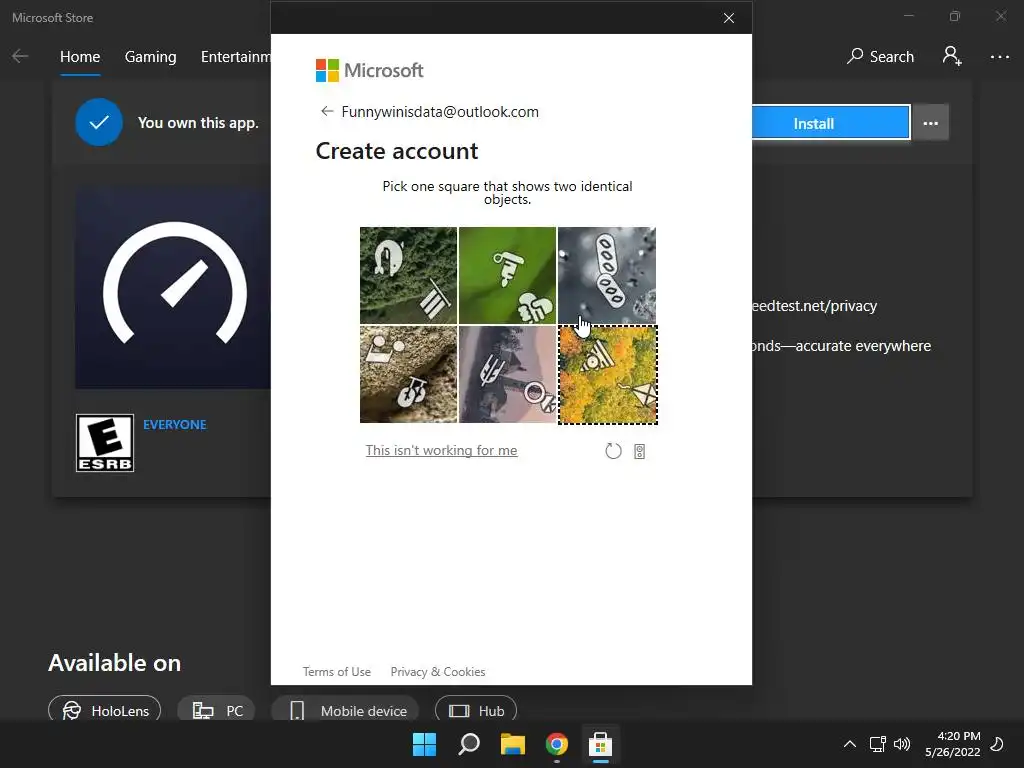Switch to the Gaming tab
This screenshot has height=768, width=1024.
tap(150, 57)
